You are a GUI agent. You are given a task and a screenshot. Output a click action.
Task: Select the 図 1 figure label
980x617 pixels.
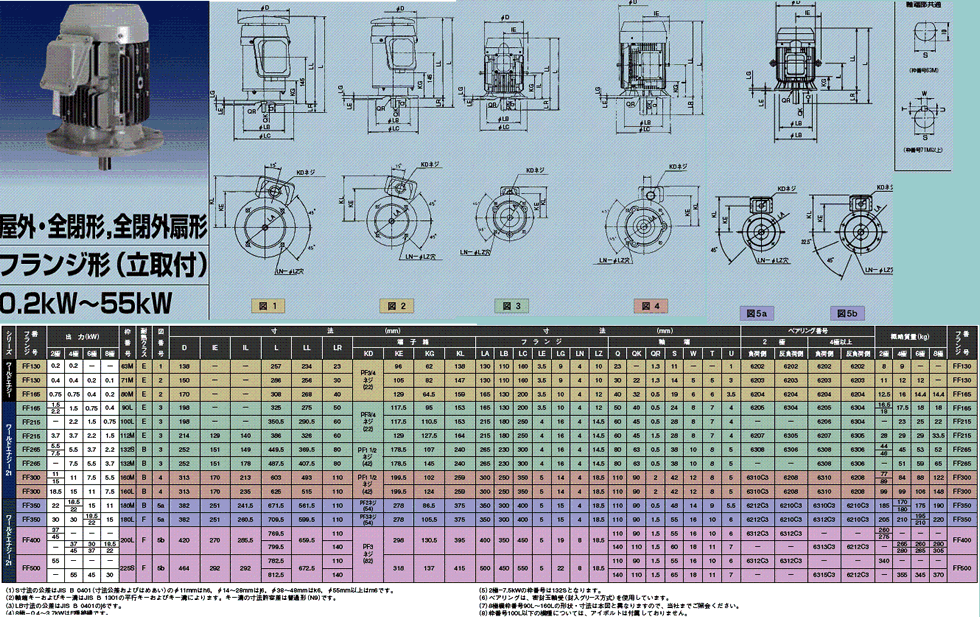coord(270,303)
